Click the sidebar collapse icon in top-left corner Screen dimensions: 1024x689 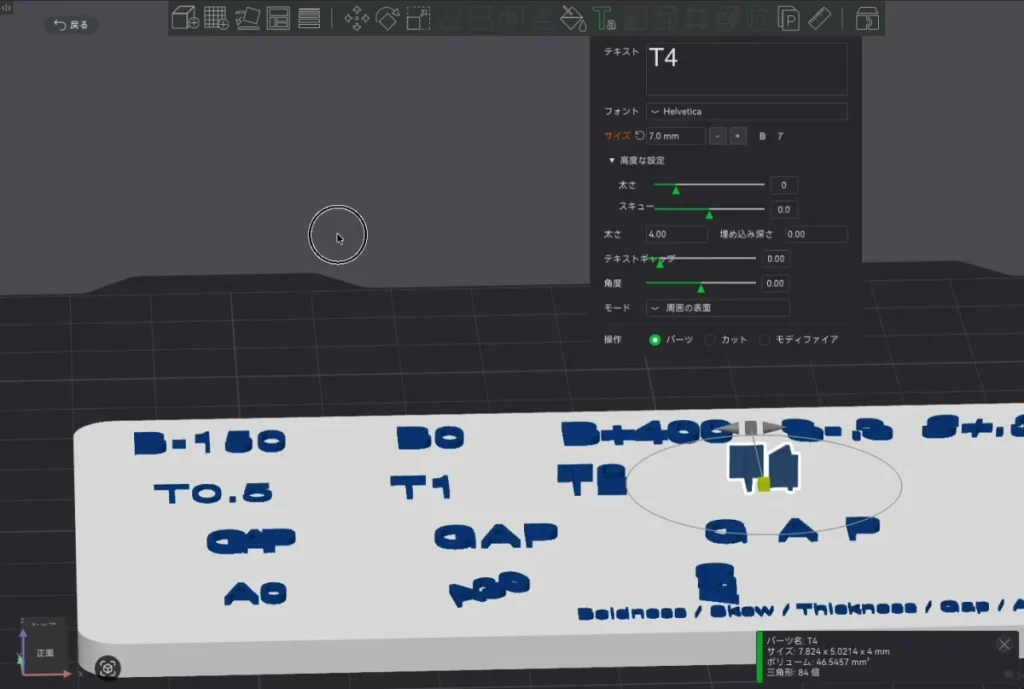point(6,7)
